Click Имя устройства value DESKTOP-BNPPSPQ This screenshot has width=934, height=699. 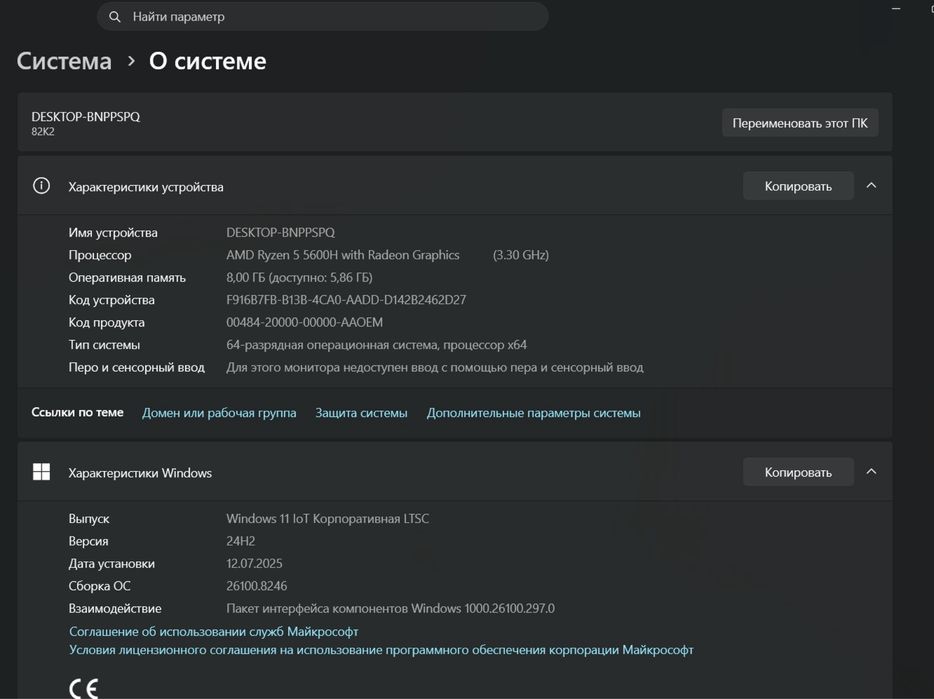coord(281,232)
